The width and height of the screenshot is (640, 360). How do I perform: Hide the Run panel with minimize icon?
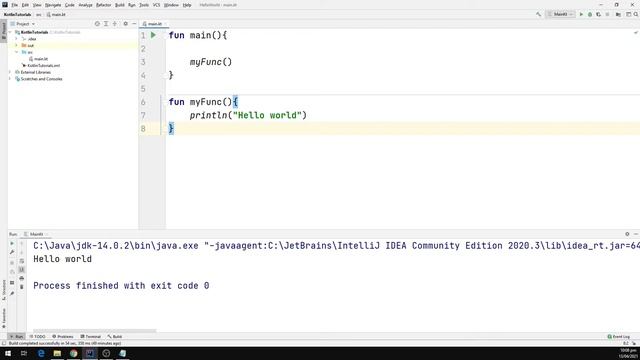636,234
